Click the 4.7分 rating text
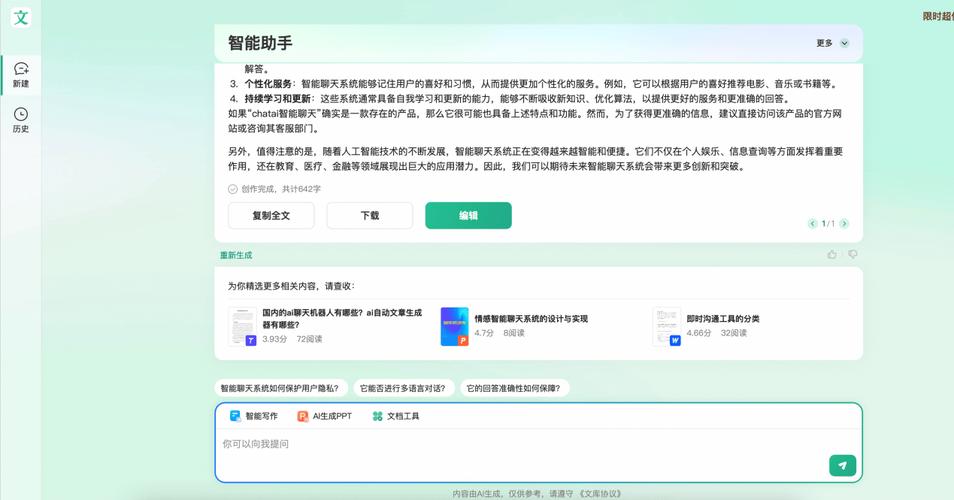954x500 pixels. coord(484,333)
